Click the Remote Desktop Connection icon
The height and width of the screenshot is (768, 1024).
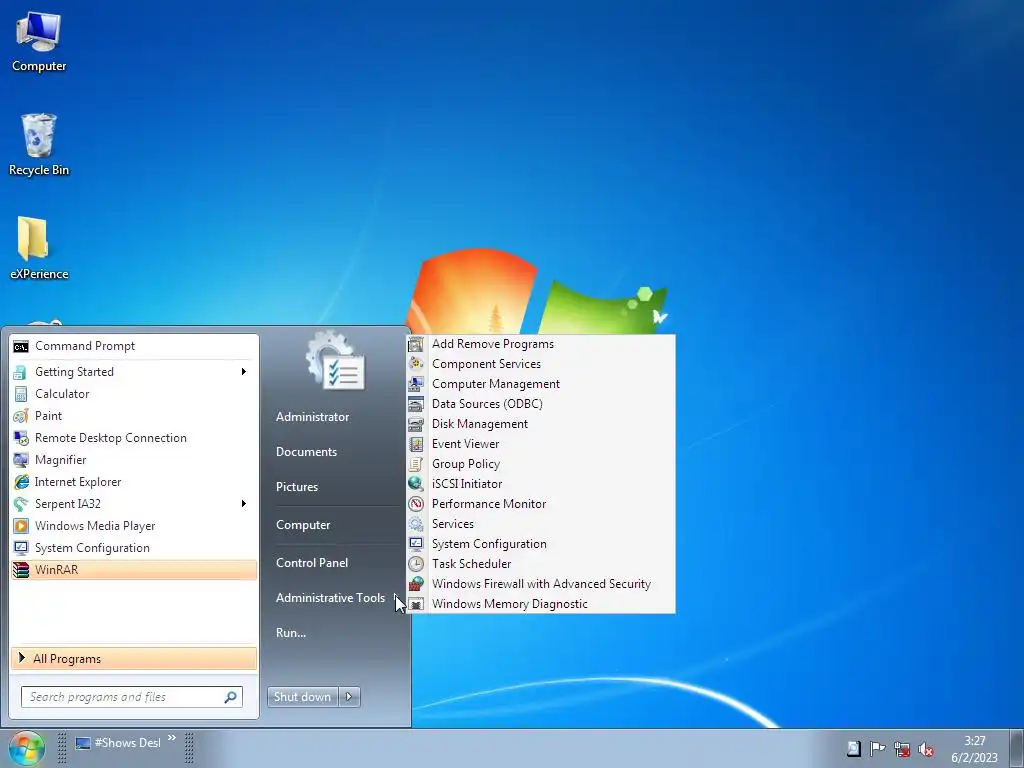tap(21, 438)
